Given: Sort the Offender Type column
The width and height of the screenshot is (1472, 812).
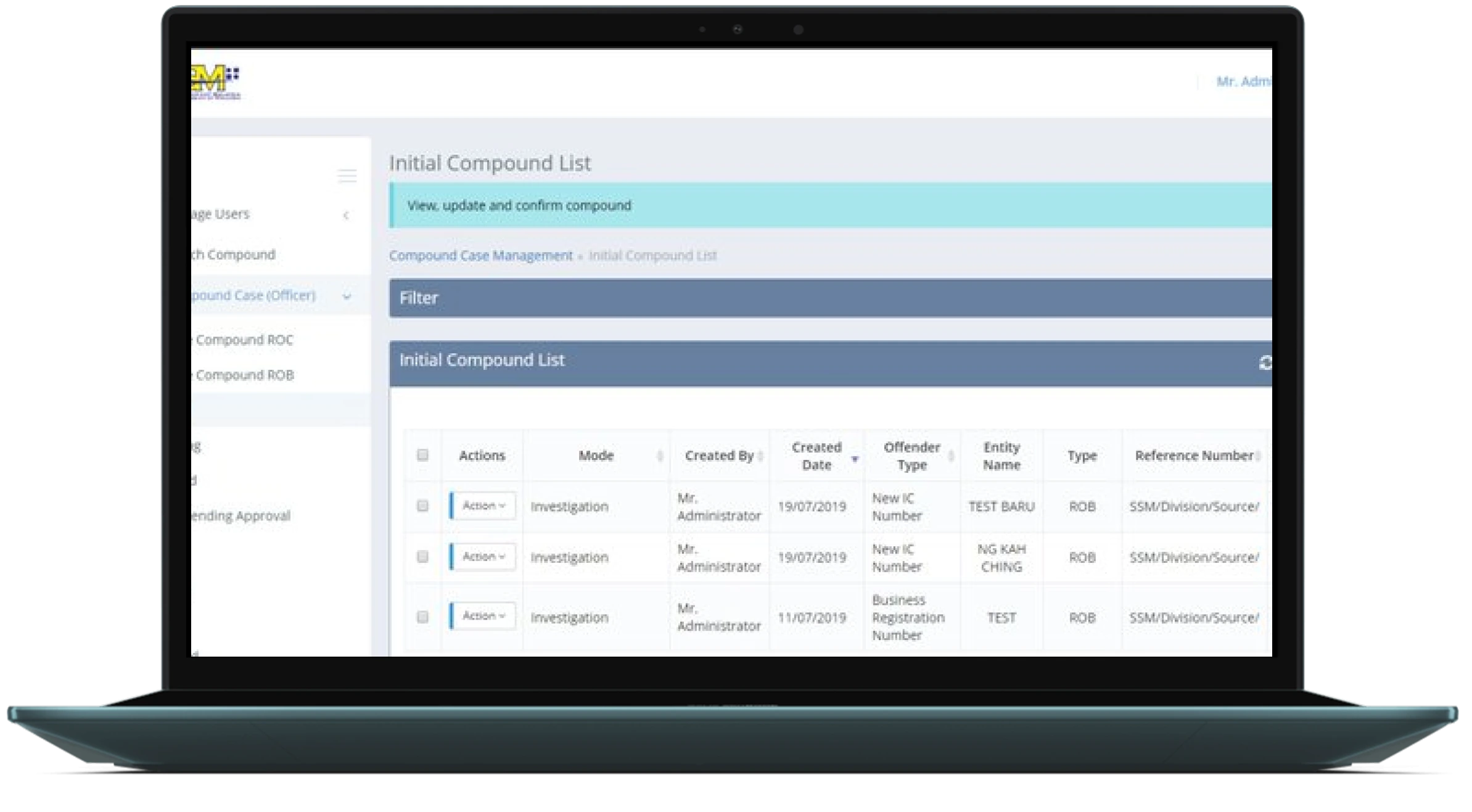Looking at the screenshot, I should click(951, 456).
